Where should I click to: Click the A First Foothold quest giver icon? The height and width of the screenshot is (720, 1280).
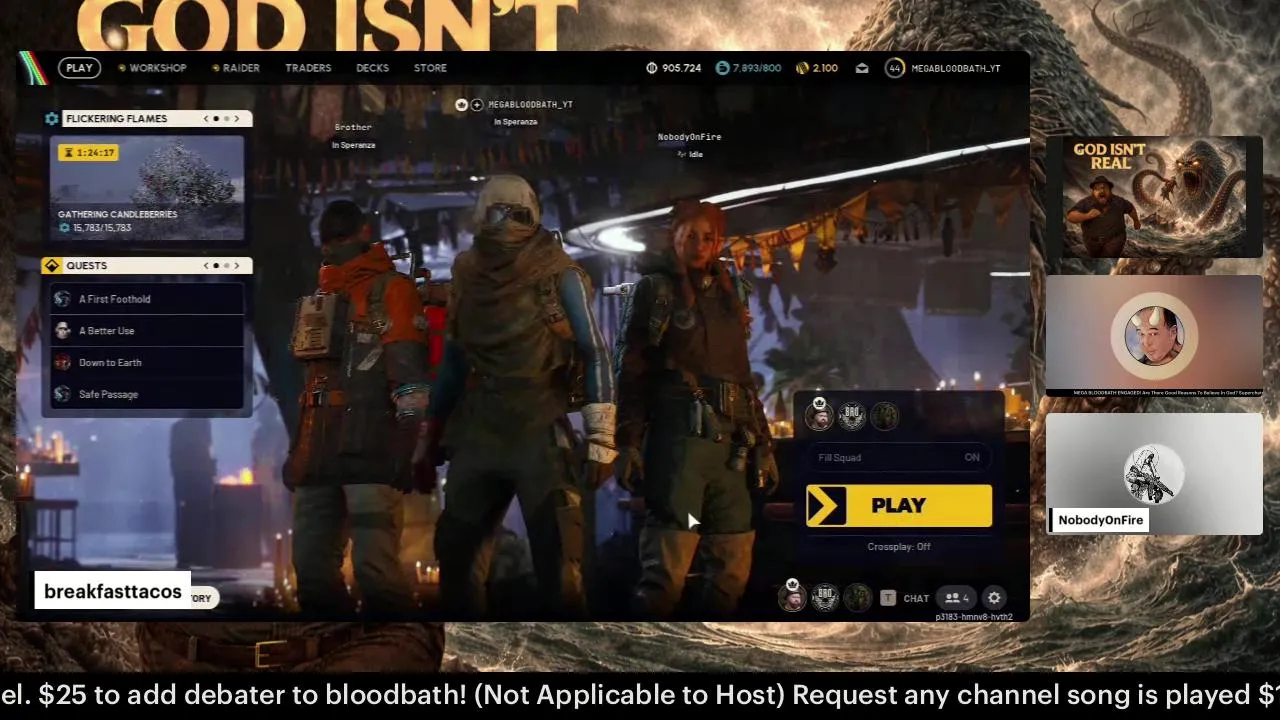pos(62,299)
